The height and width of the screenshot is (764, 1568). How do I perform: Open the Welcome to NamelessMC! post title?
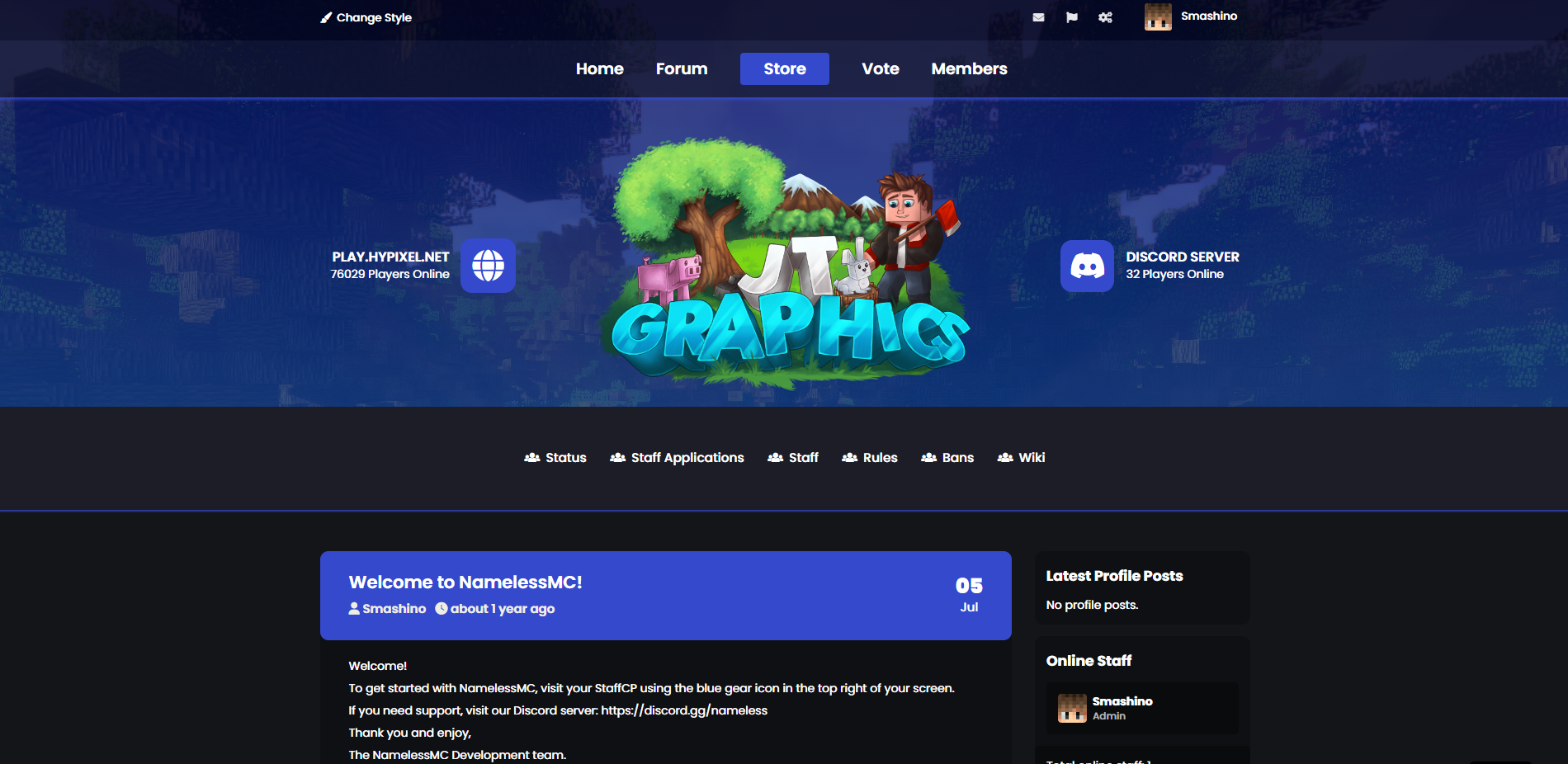click(465, 582)
